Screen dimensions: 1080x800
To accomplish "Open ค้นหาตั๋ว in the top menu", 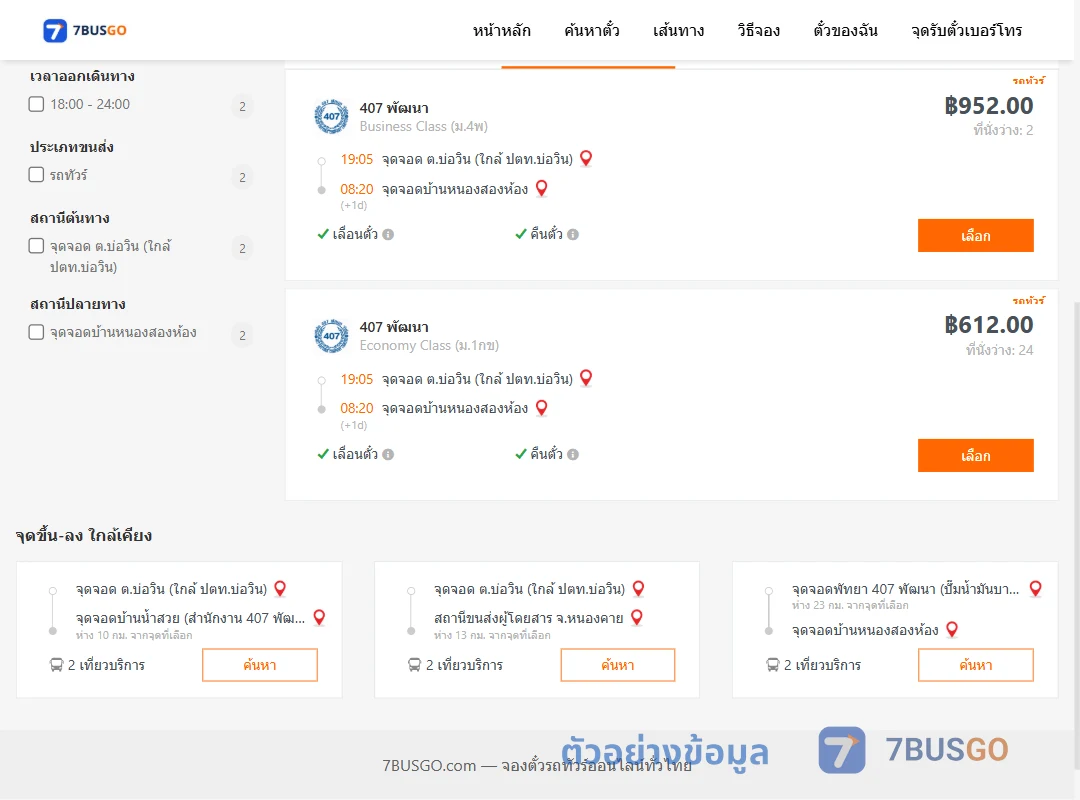I will [592, 30].
